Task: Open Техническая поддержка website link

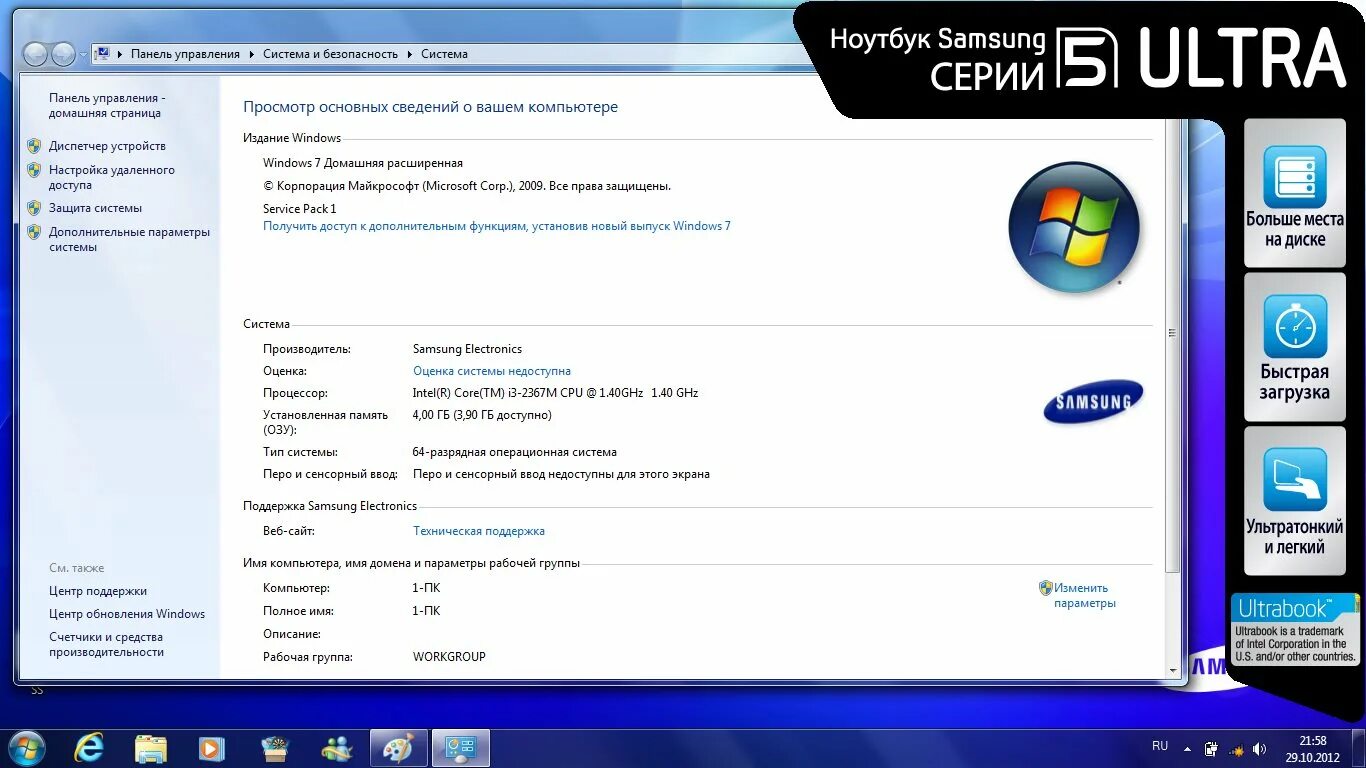Action: (x=479, y=531)
